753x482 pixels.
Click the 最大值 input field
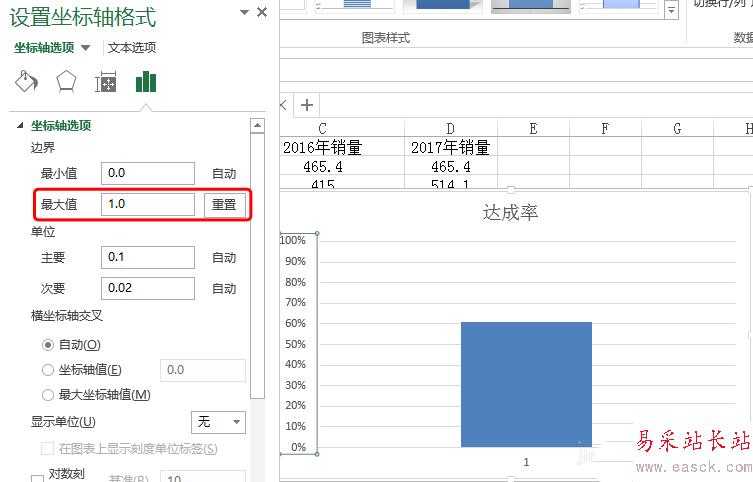148,205
